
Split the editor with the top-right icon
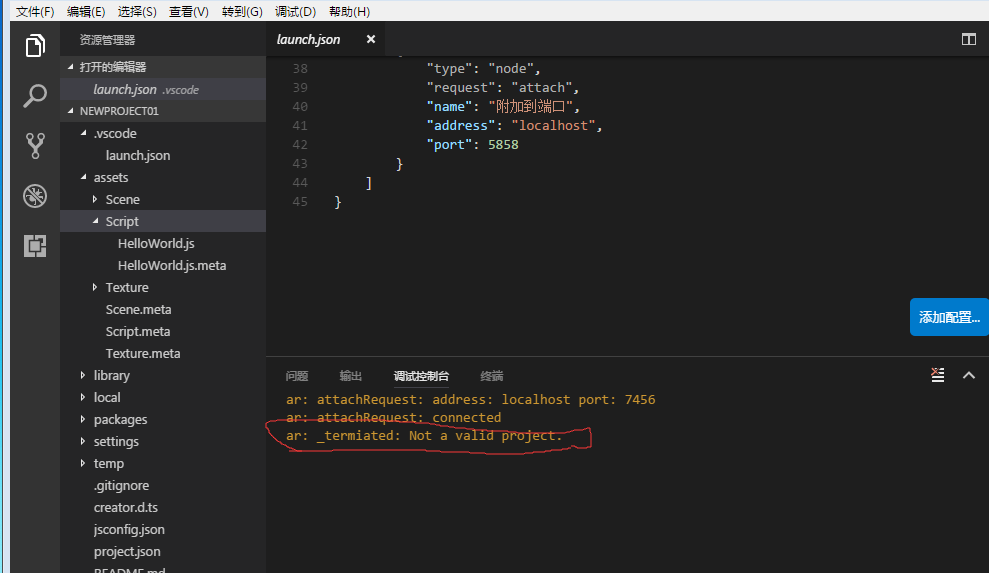point(968,39)
